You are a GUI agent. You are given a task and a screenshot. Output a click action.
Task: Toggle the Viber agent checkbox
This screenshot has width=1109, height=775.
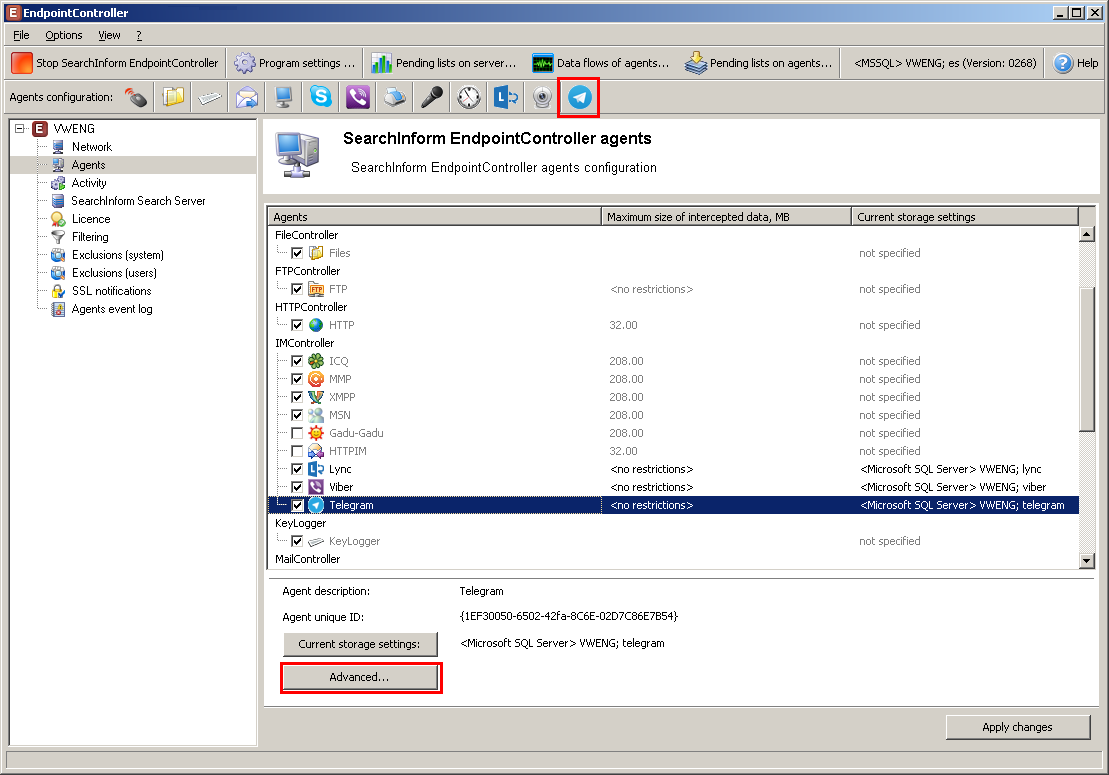click(297, 487)
